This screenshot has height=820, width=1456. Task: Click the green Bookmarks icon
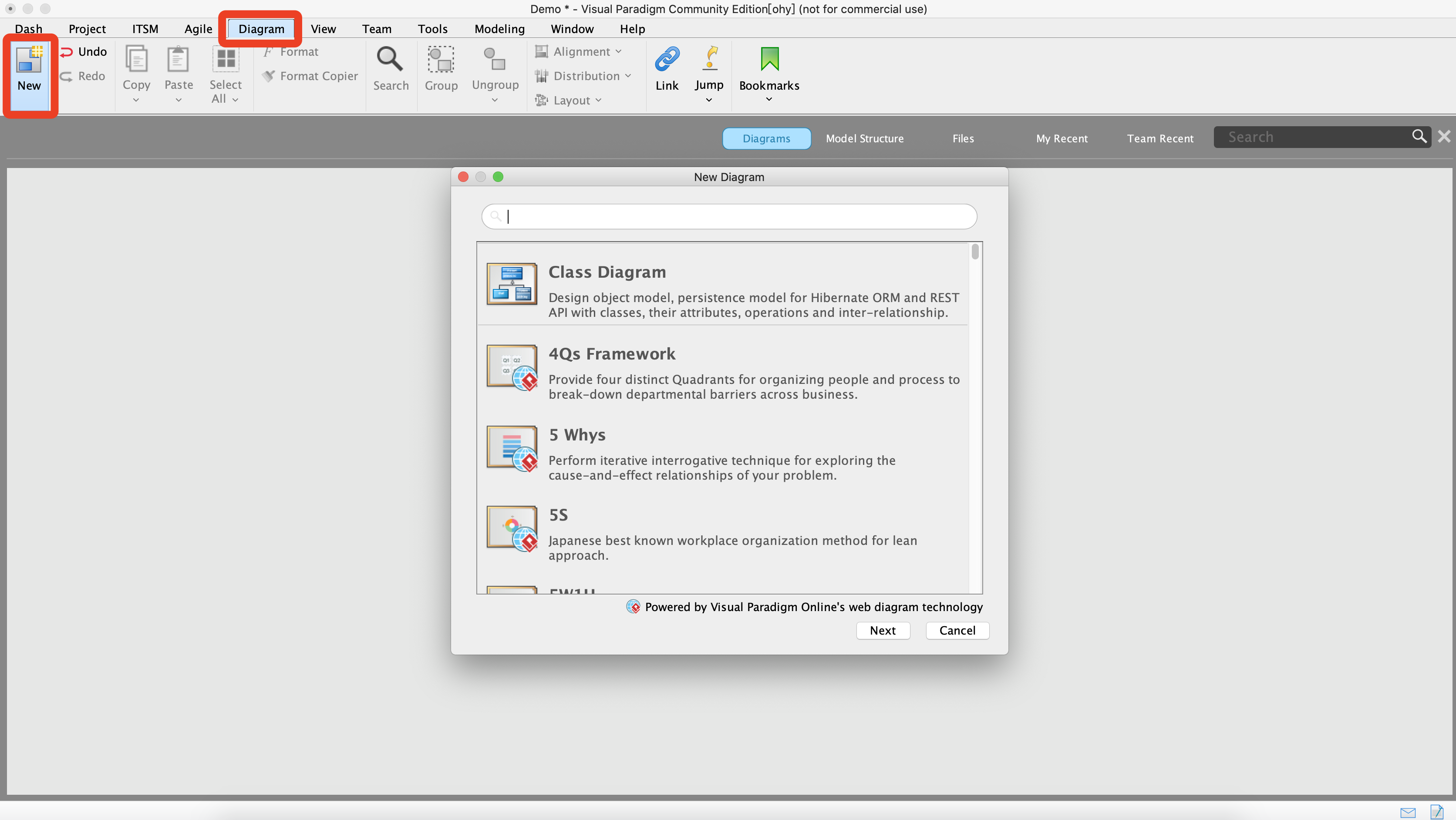(769, 59)
